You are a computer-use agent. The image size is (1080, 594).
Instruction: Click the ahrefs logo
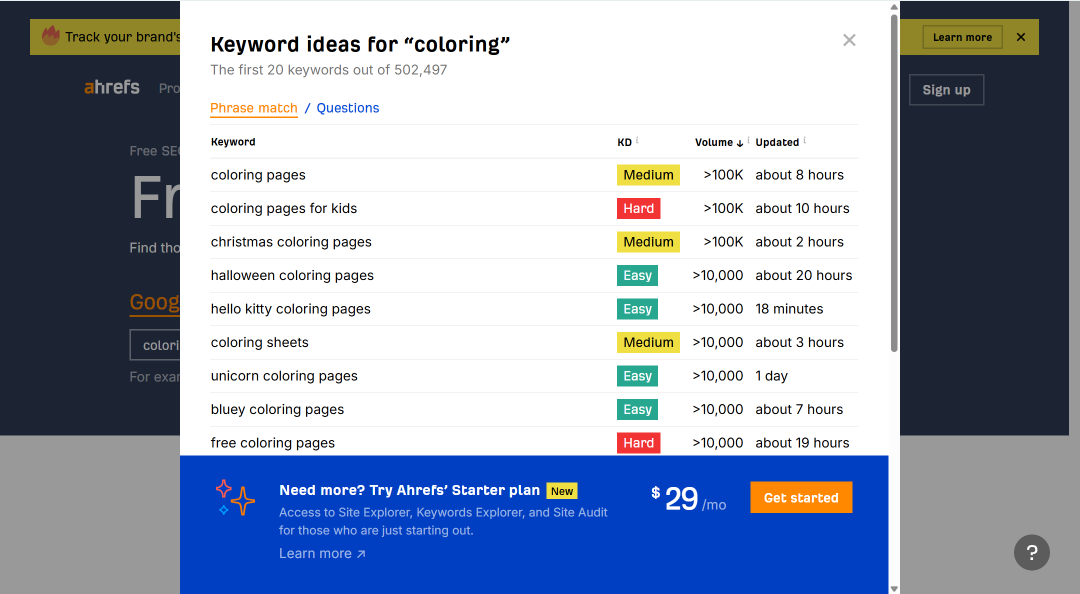pyautogui.click(x=112, y=88)
